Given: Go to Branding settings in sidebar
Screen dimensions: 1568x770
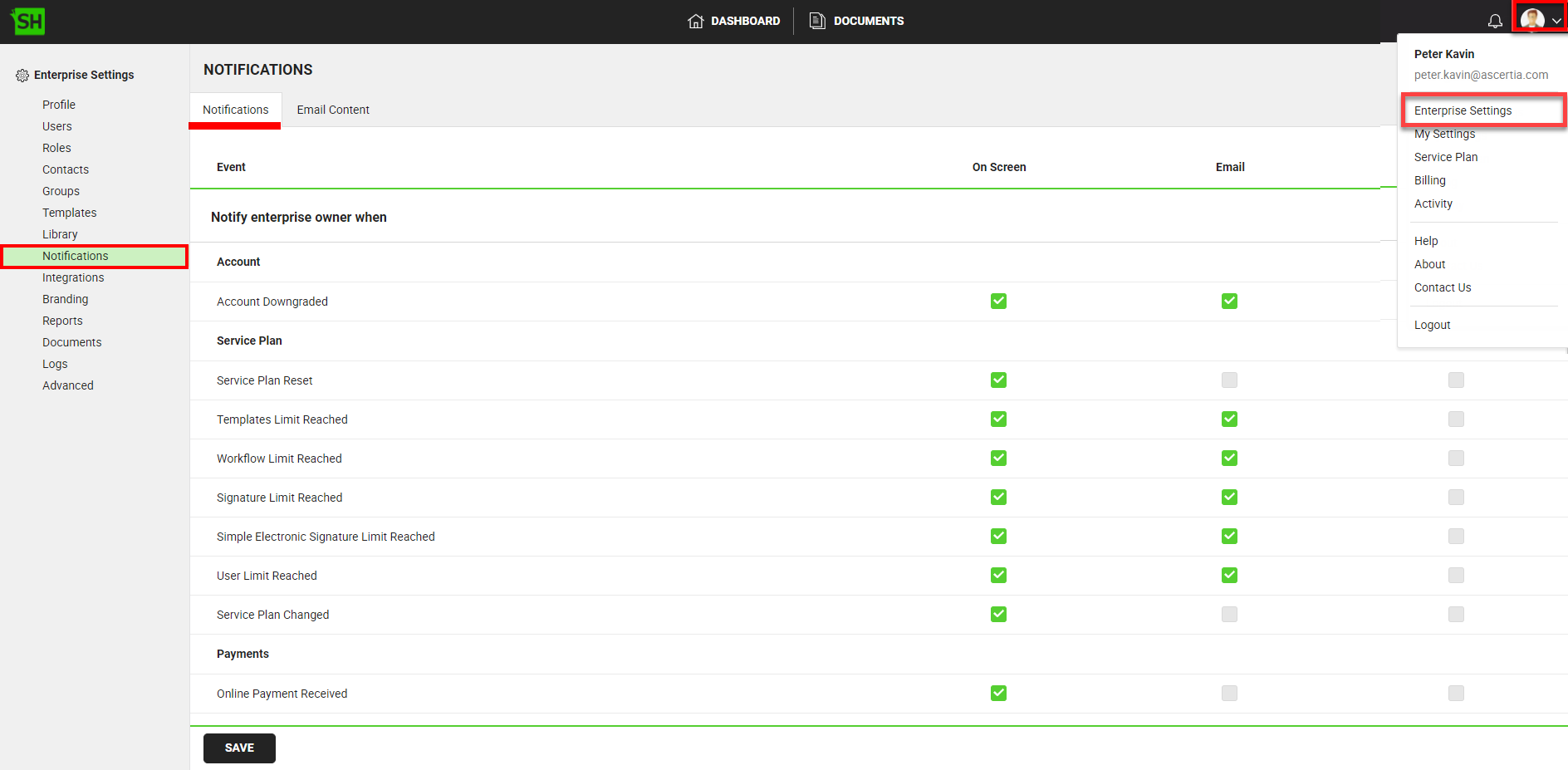Looking at the screenshot, I should [x=65, y=299].
